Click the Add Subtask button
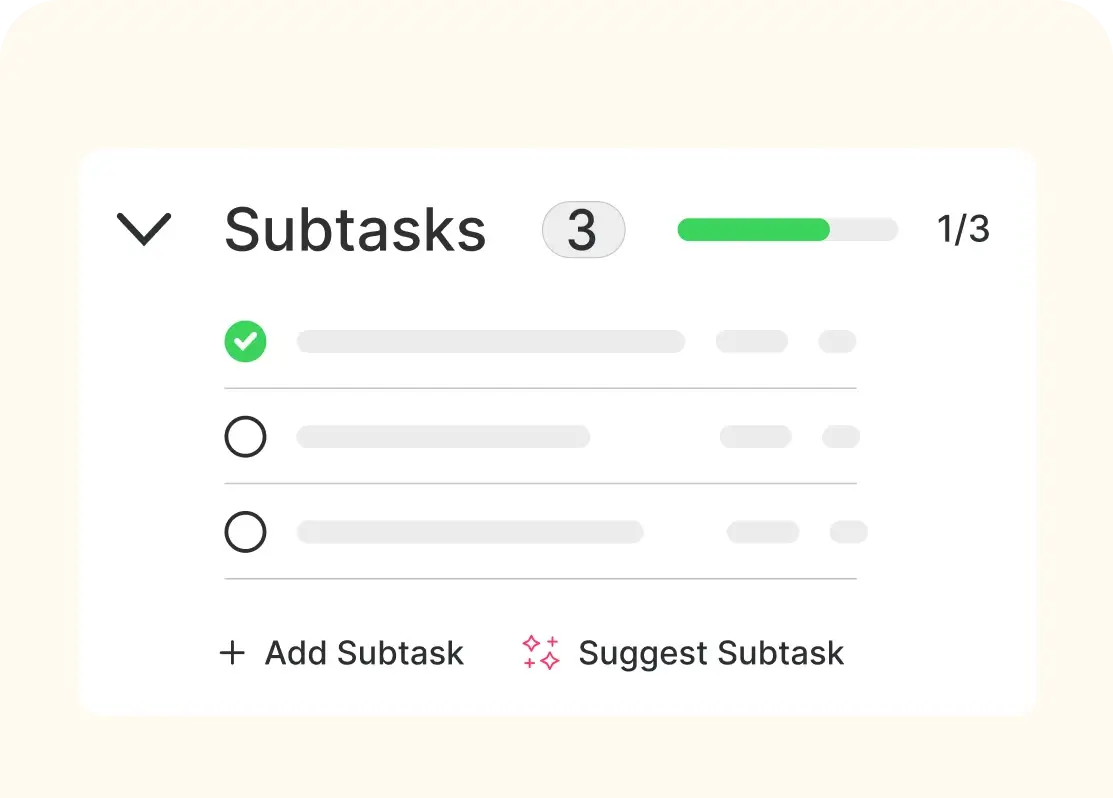Screen dimensions: 1113x798 [364, 653]
